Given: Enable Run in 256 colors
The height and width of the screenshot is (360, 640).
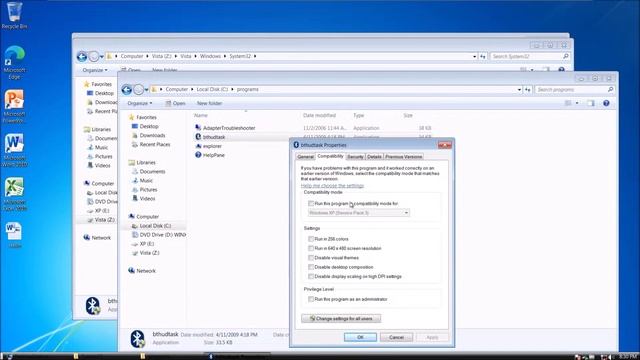Looking at the screenshot, I should [x=311, y=239].
